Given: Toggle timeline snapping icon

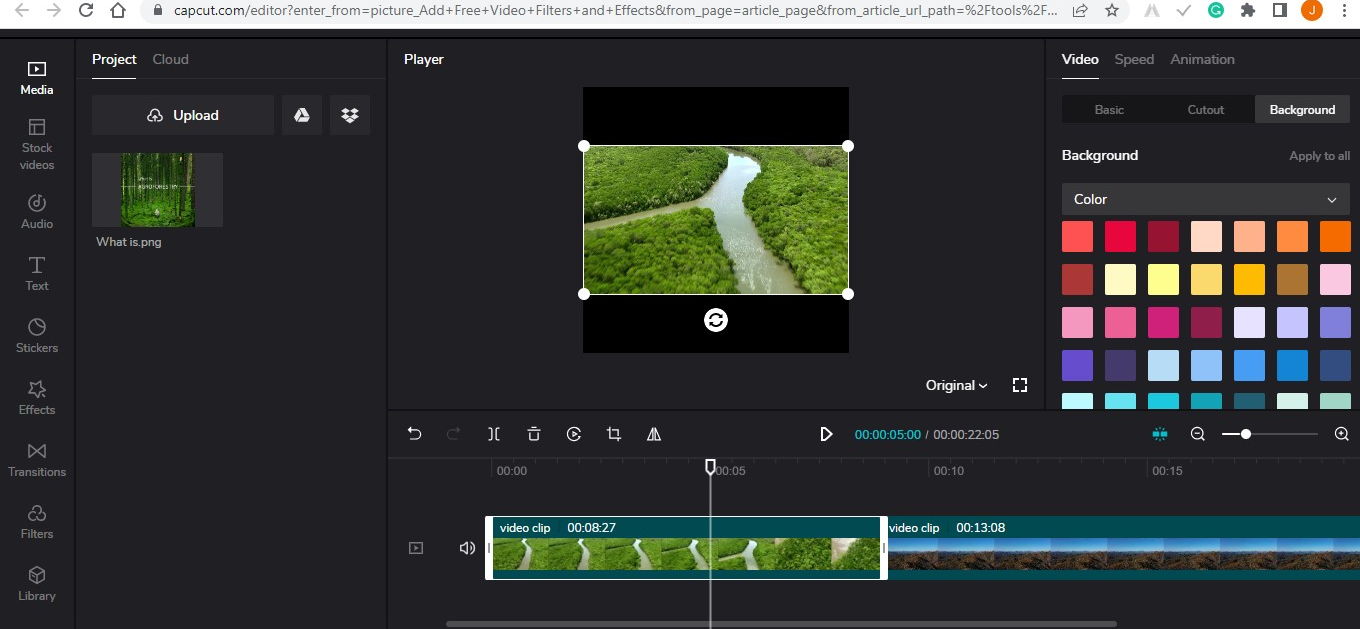Looking at the screenshot, I should (x=1160, y=434).
